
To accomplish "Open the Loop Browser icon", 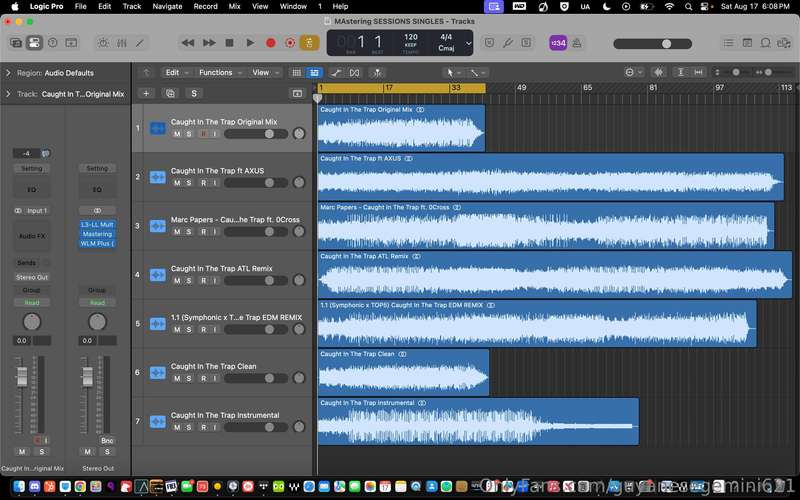I will click(x=765, y=43).
